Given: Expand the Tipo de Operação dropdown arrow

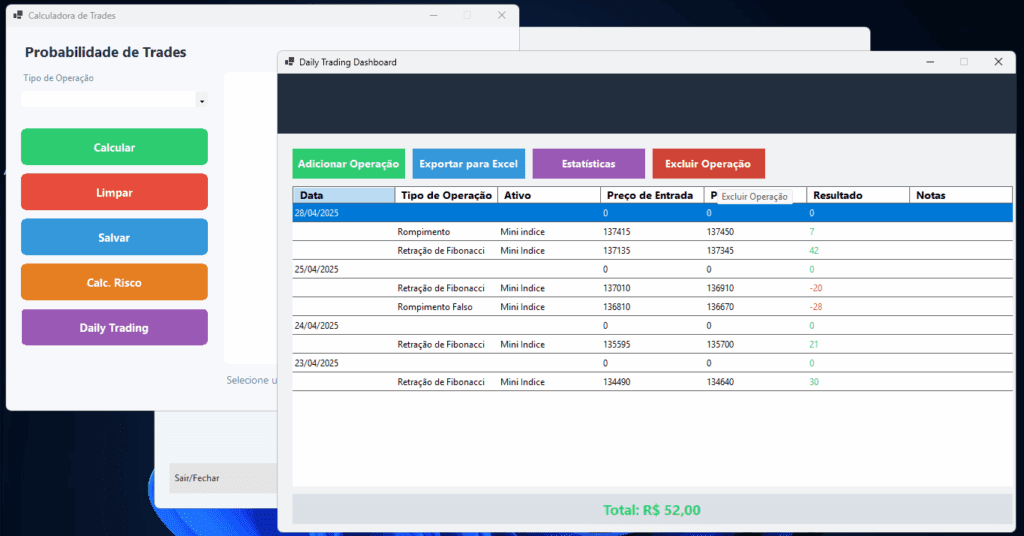Looking at the screenshot, I should 202,100.
